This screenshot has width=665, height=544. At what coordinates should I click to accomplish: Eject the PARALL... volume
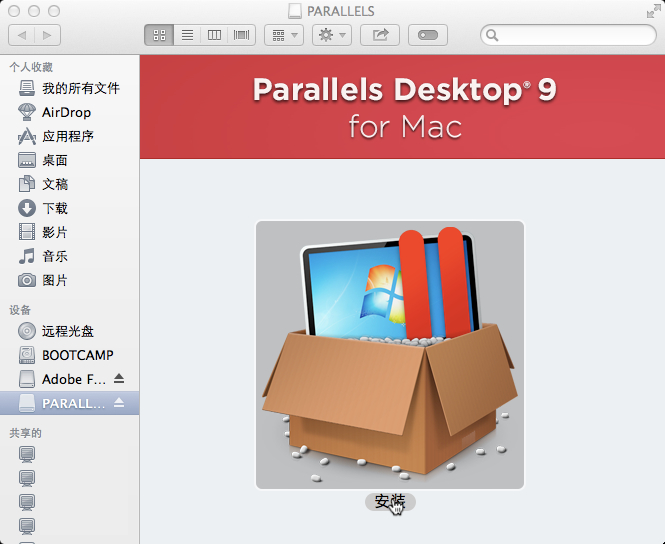[x=119, y=403]
